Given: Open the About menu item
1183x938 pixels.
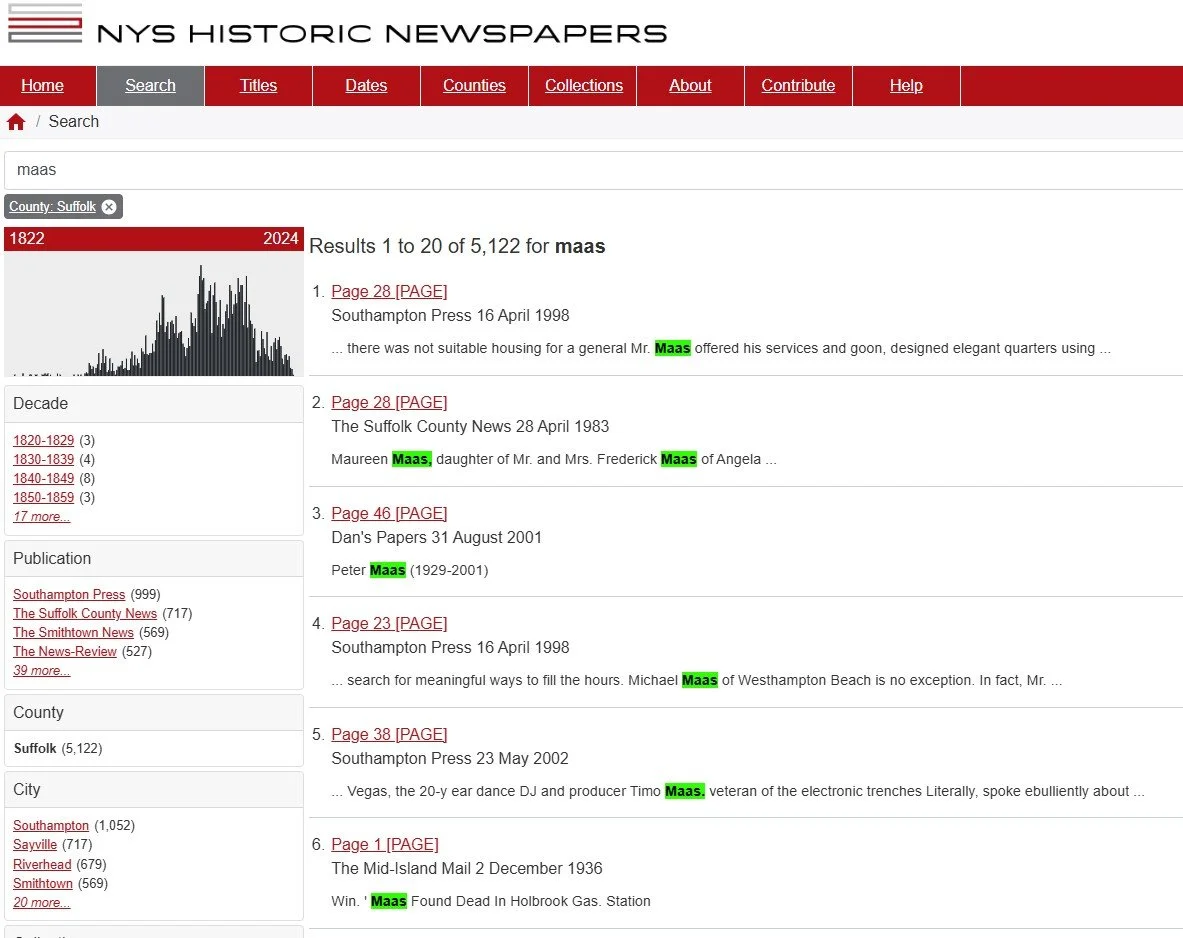Looking at the screenshot, I should (x=690, y=85).
